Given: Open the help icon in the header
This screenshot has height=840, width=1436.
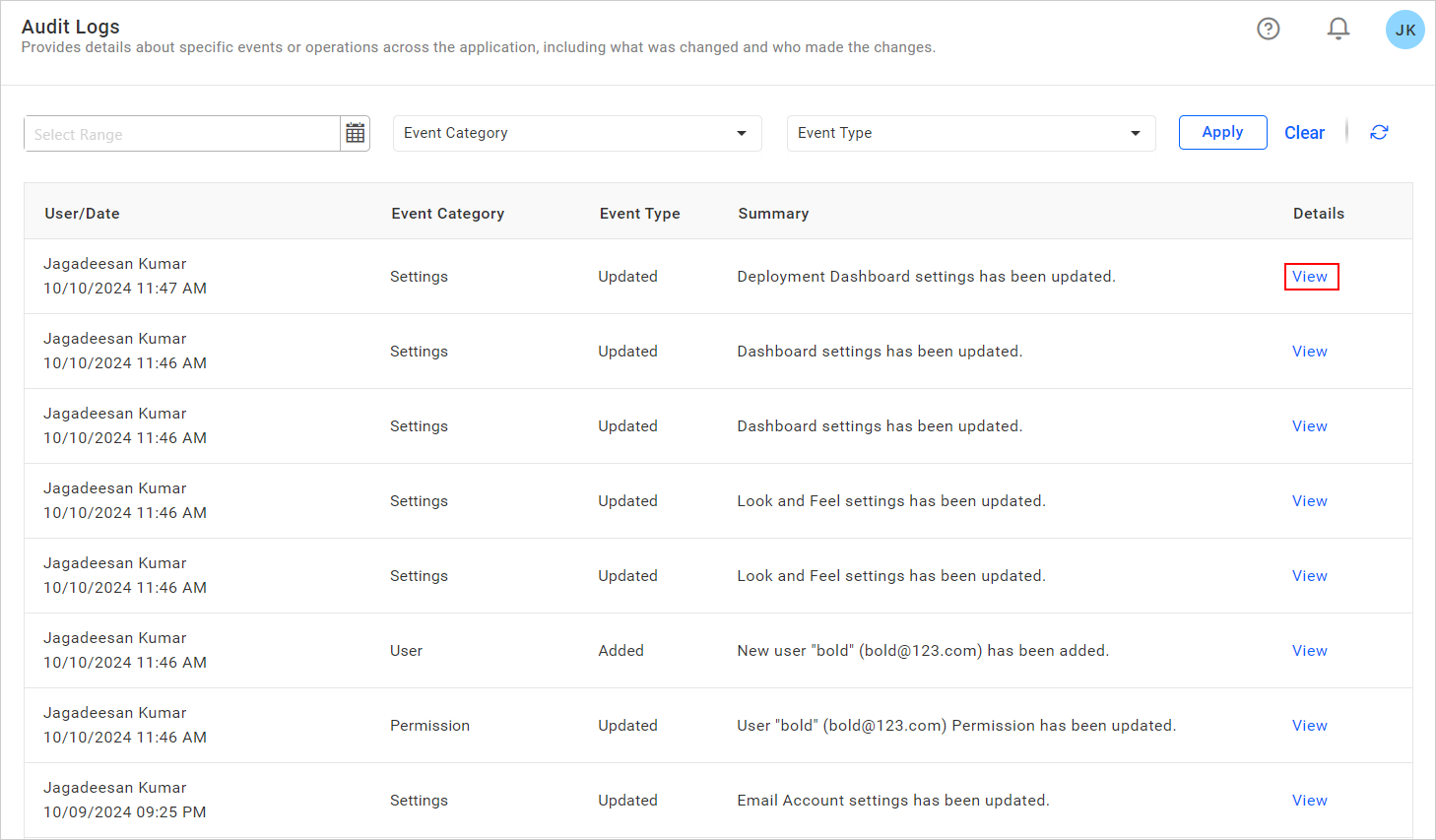Looking at the screenshot, I should pos(1268,29).
